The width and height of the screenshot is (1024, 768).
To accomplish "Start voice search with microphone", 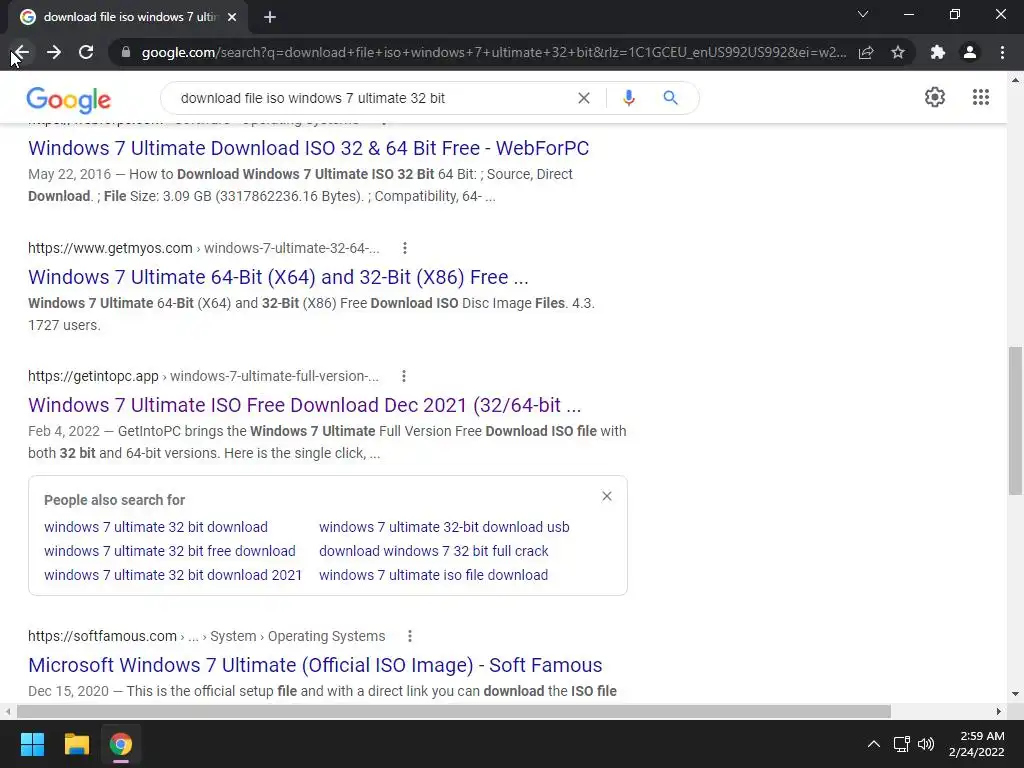I will [628, 98].
